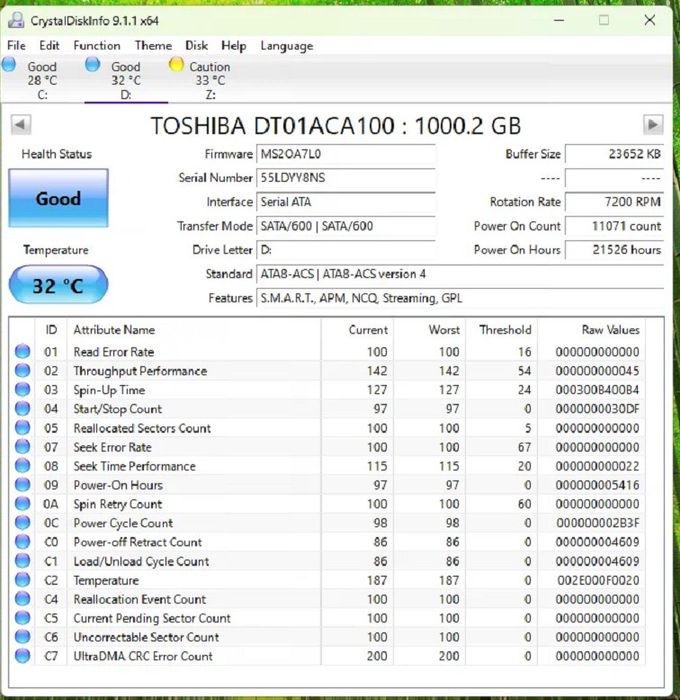Click the Drive Letter field D:
The width and height of the screenshot is (680, 700).
[x=346, y=250]
